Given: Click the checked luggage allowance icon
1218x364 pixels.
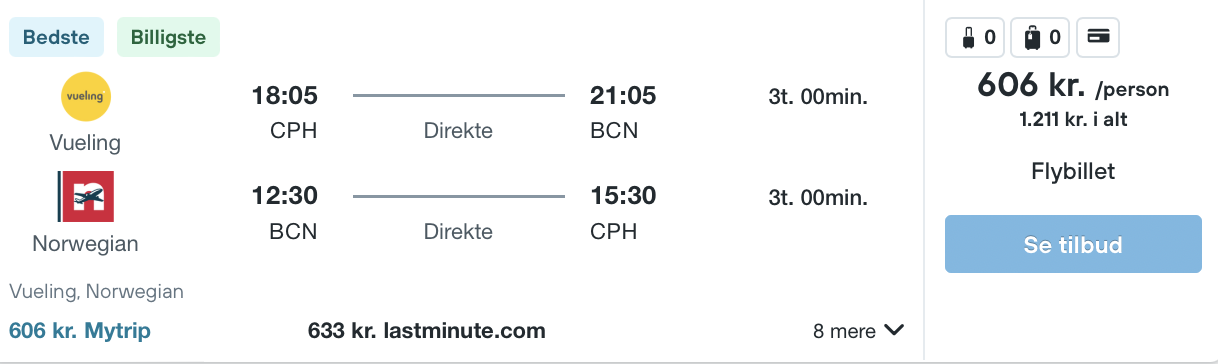Looking at the screenshot, I should [1041, 39].
